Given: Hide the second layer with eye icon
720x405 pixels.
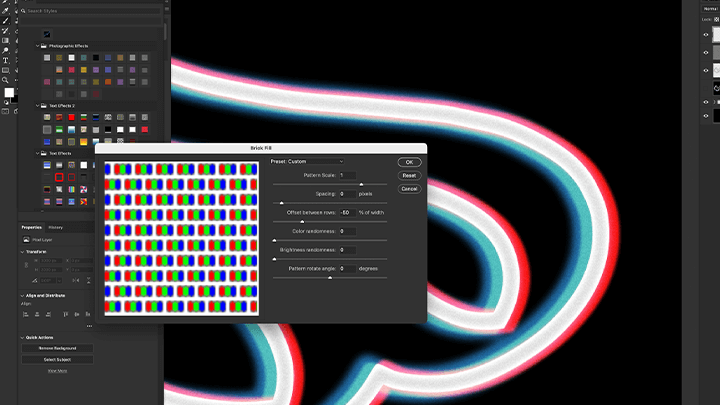Looking at the screenshot, I should coord(706,52).
